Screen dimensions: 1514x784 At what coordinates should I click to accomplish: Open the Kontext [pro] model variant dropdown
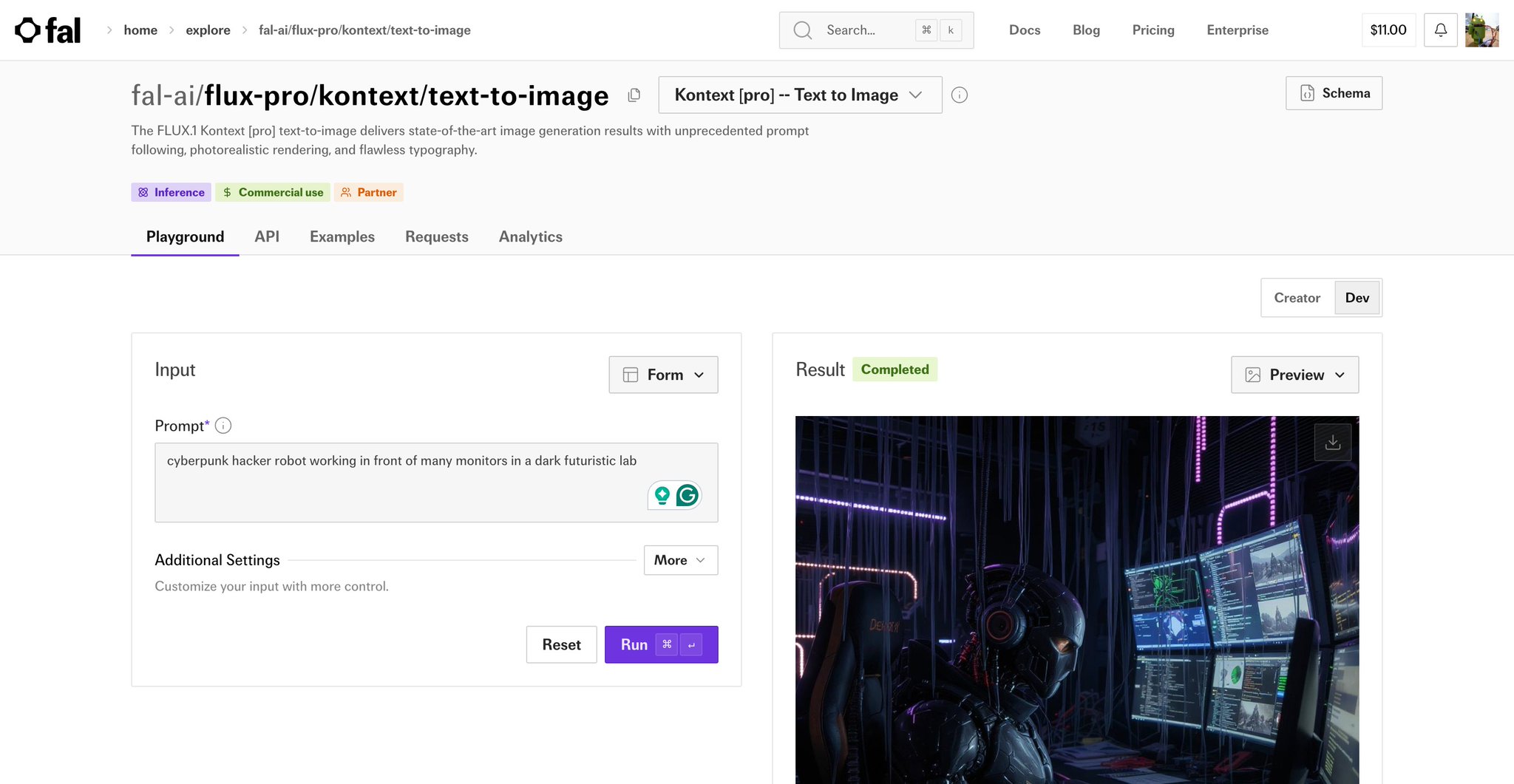(800, 95)
